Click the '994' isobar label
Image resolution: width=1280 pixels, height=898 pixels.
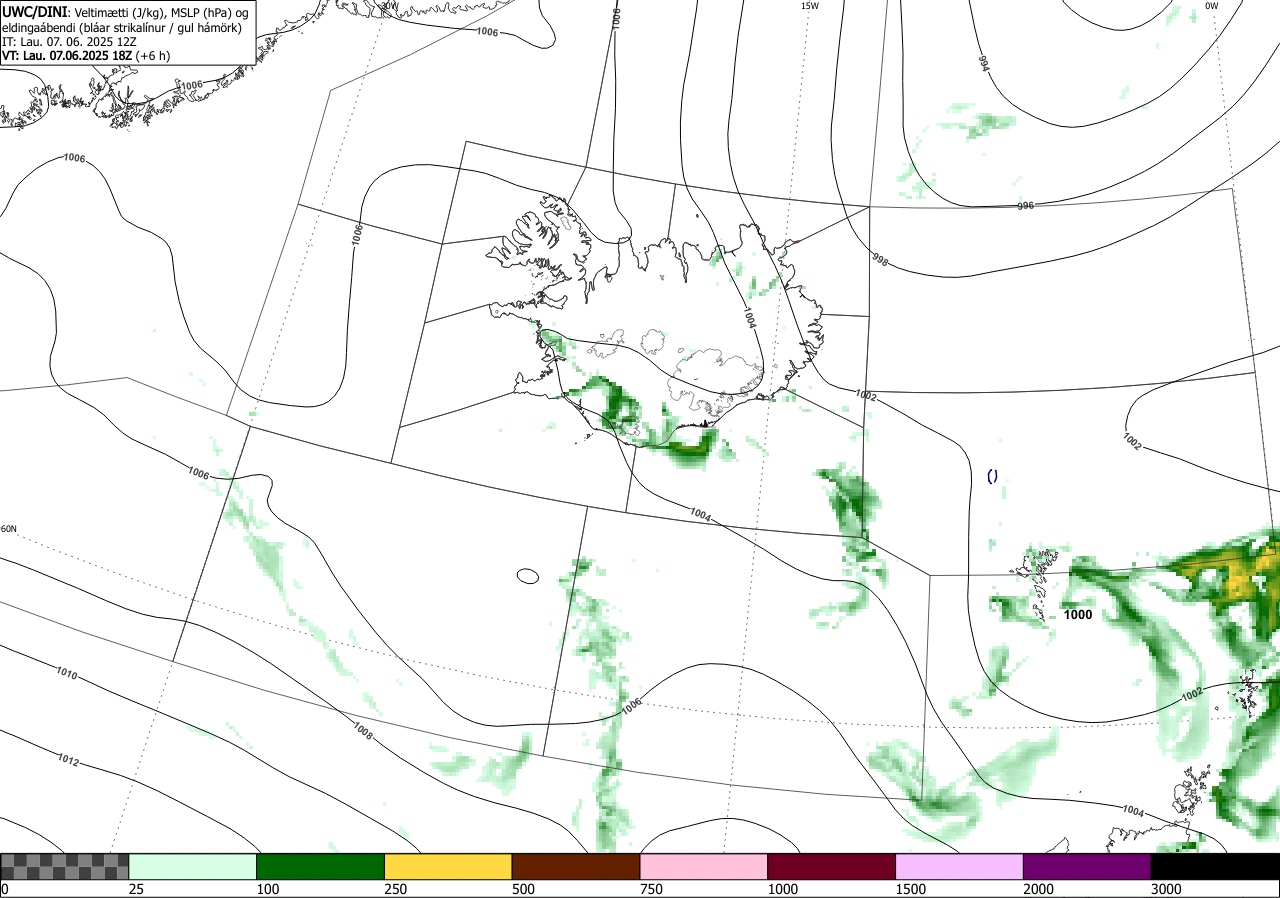pos(984,63)
